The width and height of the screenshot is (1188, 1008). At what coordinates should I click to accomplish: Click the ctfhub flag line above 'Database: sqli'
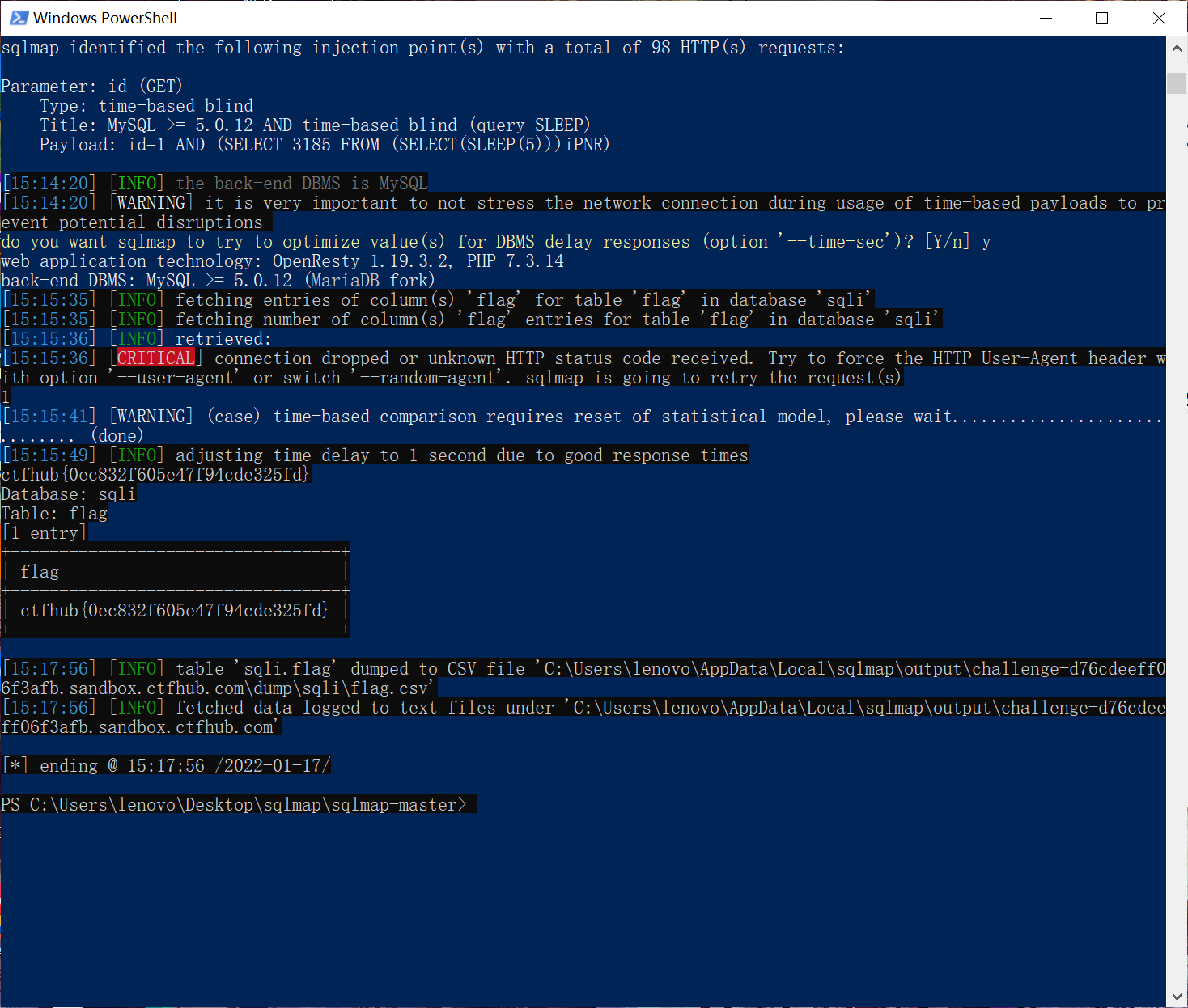[x=155, y=475]
